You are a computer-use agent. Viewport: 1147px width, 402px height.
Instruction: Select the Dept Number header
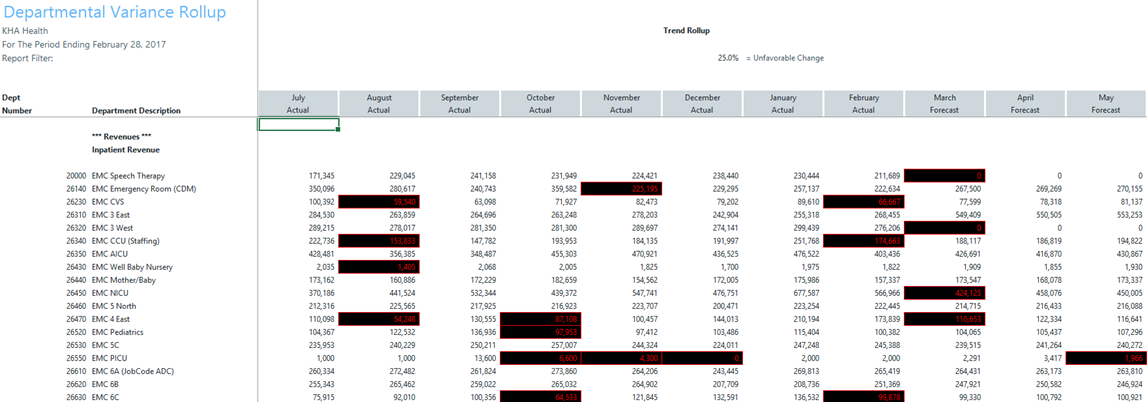pyautogui.click(x=17, y=105)
